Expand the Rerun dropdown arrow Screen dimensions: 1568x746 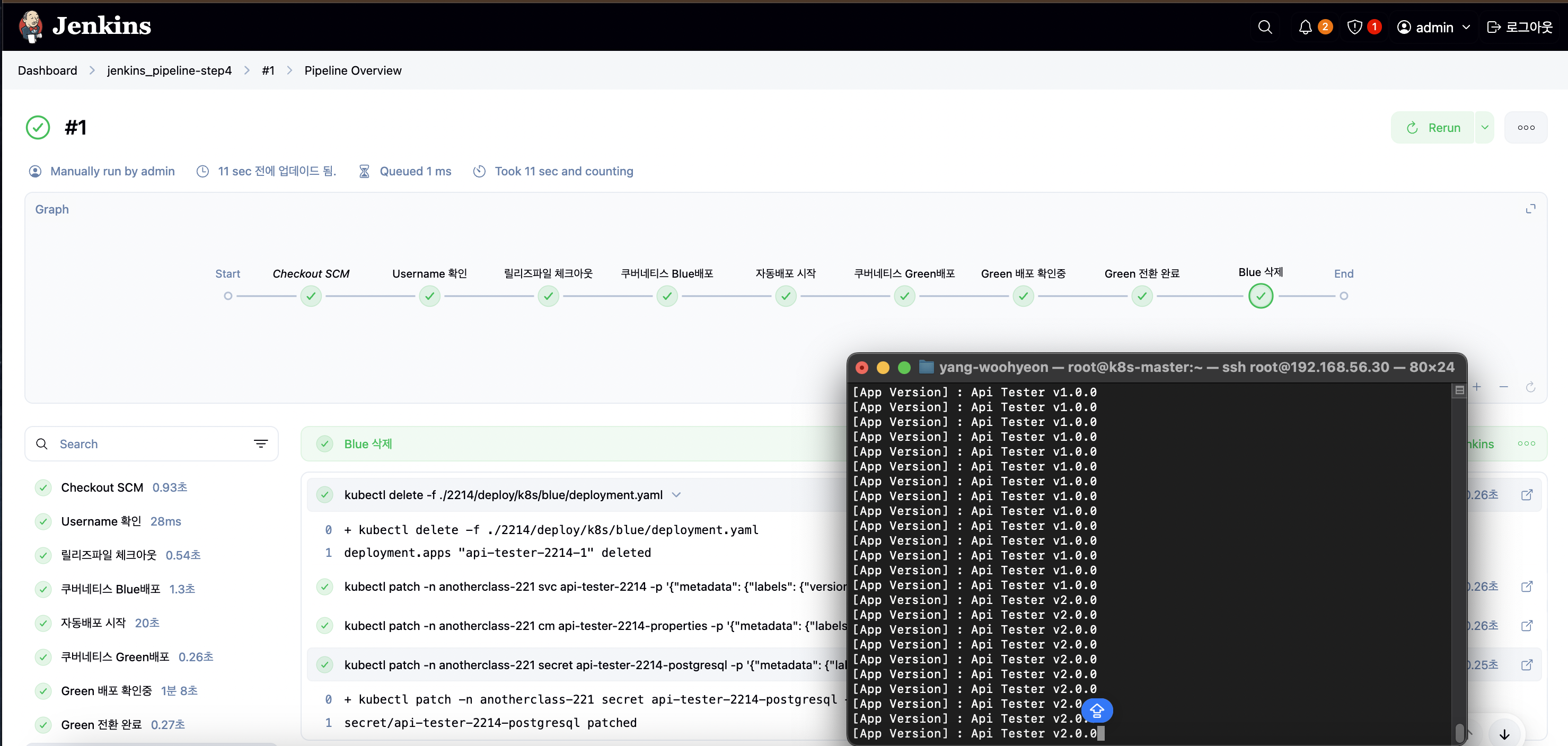tap(1485, 128)
